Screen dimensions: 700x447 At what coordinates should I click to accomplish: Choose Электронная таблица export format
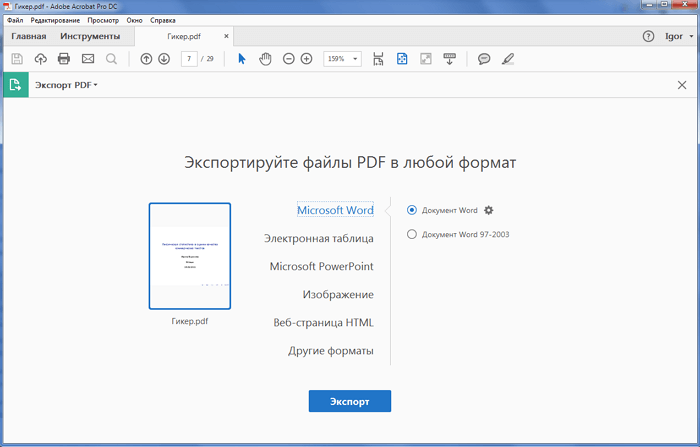tap(318, 238)
